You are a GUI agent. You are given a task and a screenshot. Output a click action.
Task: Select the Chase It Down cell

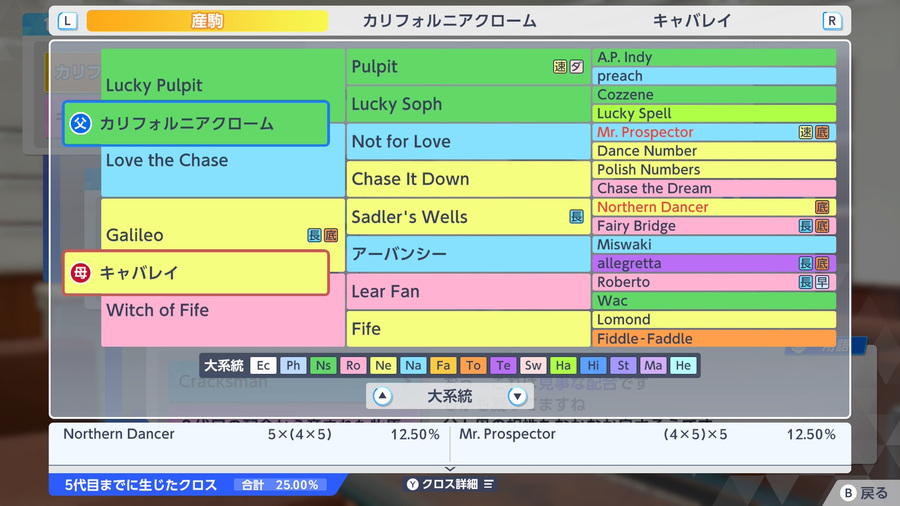coord(468,179)
